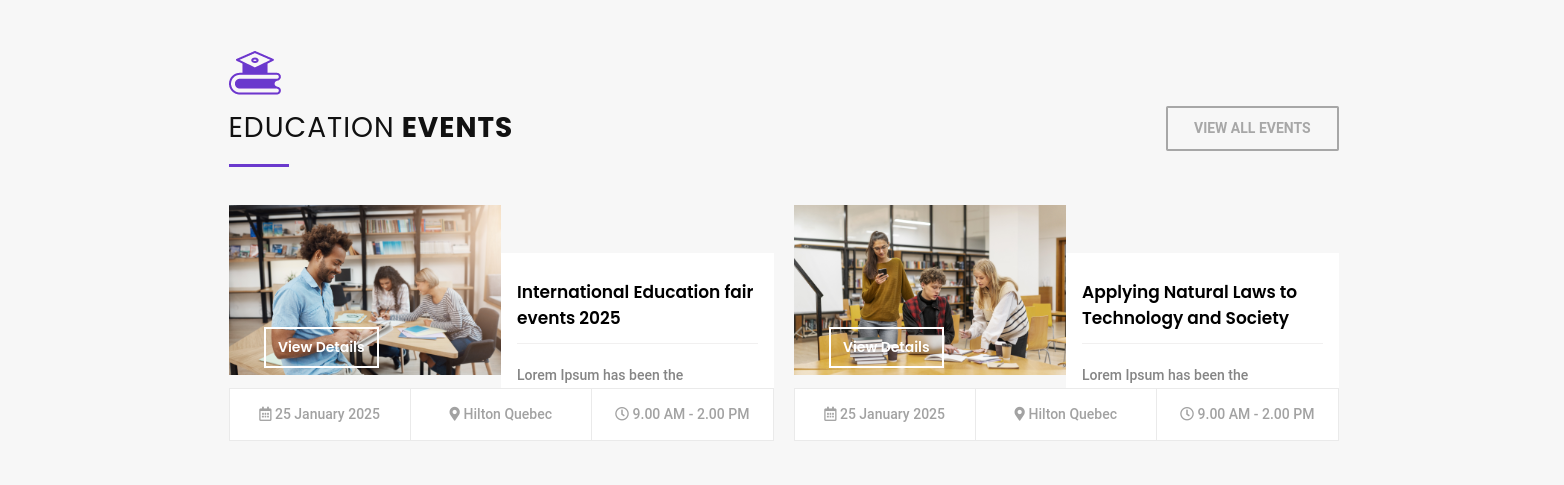Click the graduation cap books icon
Viewport: 1564px width, 485px height.
click(x=255, y=73)
